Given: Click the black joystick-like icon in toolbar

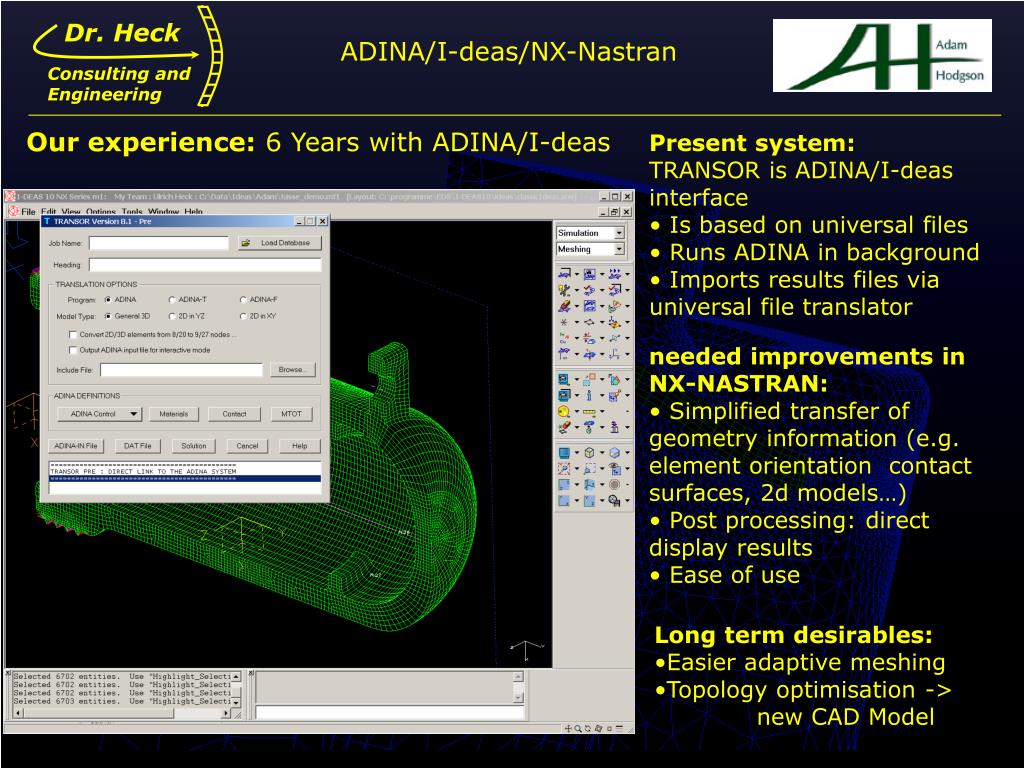Looking at the screenshot, I should tap(615, 427).
